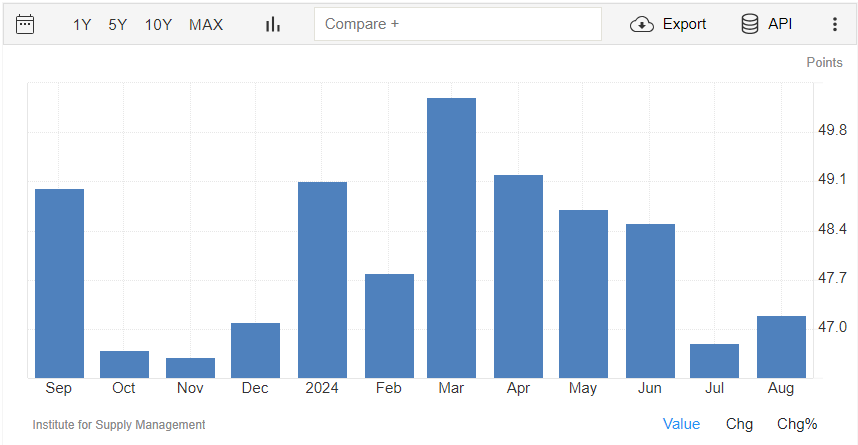Select the Sep bar in chart
This screenshot has height=445, width=858.
click(60, 284)
